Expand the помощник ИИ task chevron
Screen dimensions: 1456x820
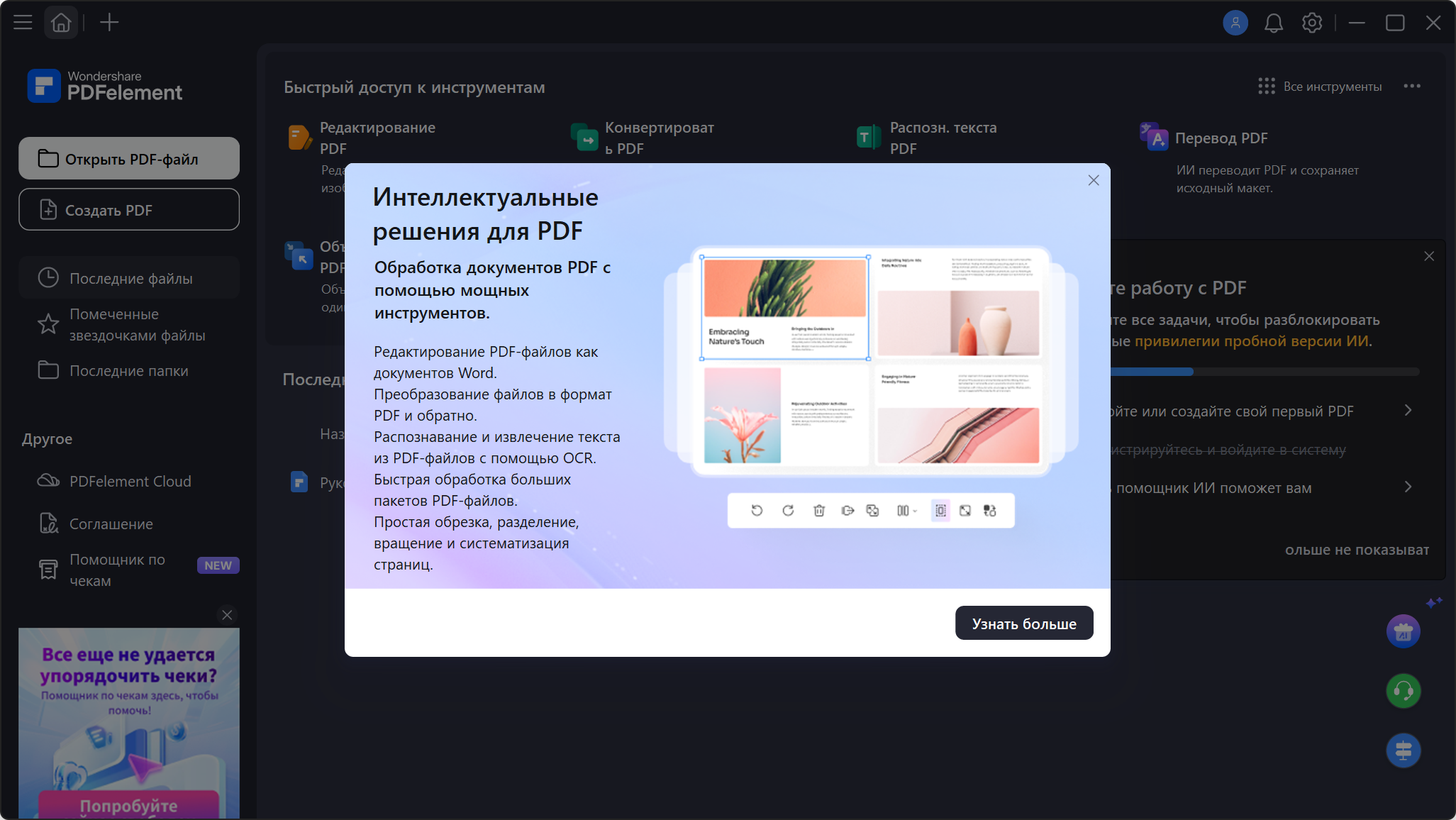(x=1408, y=487)
